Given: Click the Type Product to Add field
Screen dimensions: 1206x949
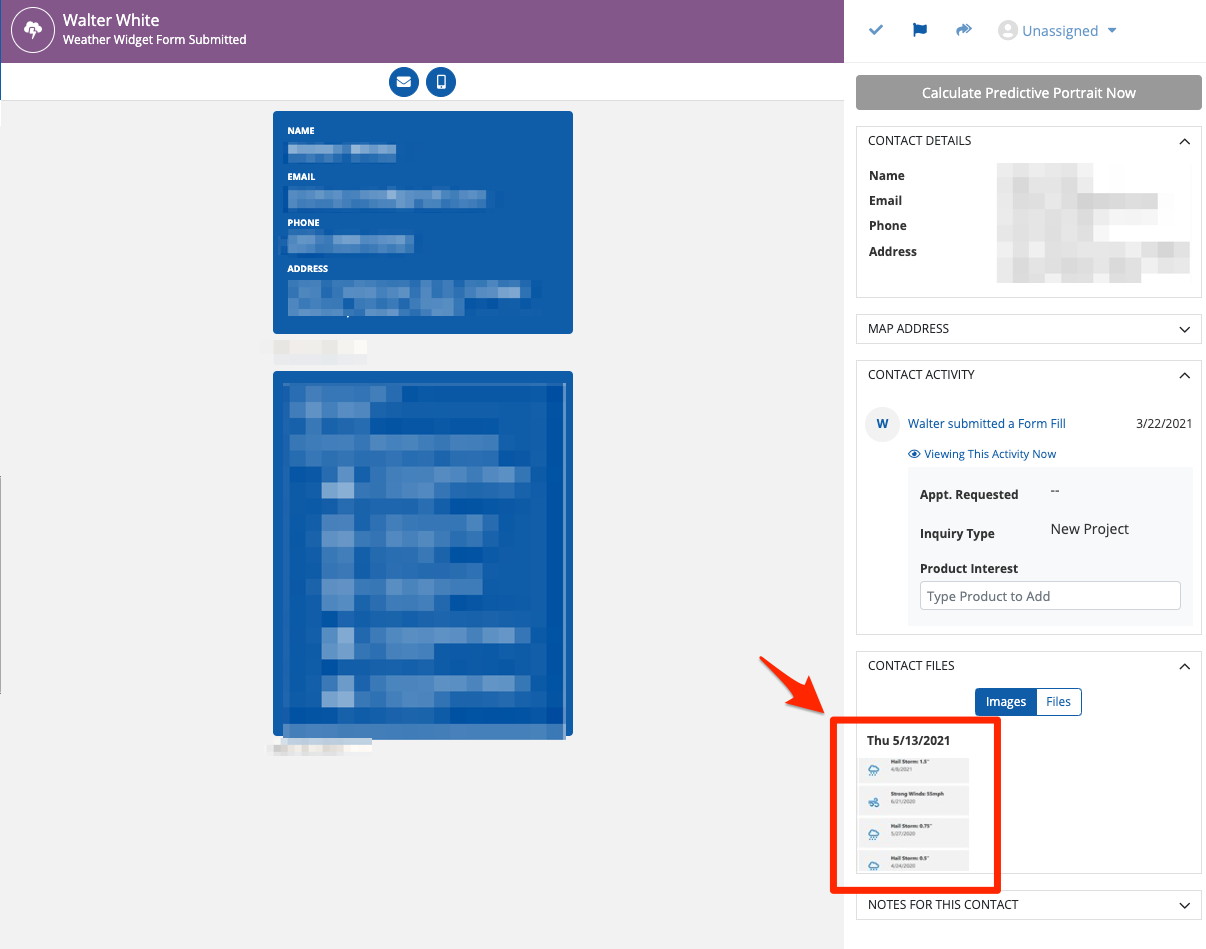Looking at the screenshot, I should (x=1050, y=596).
